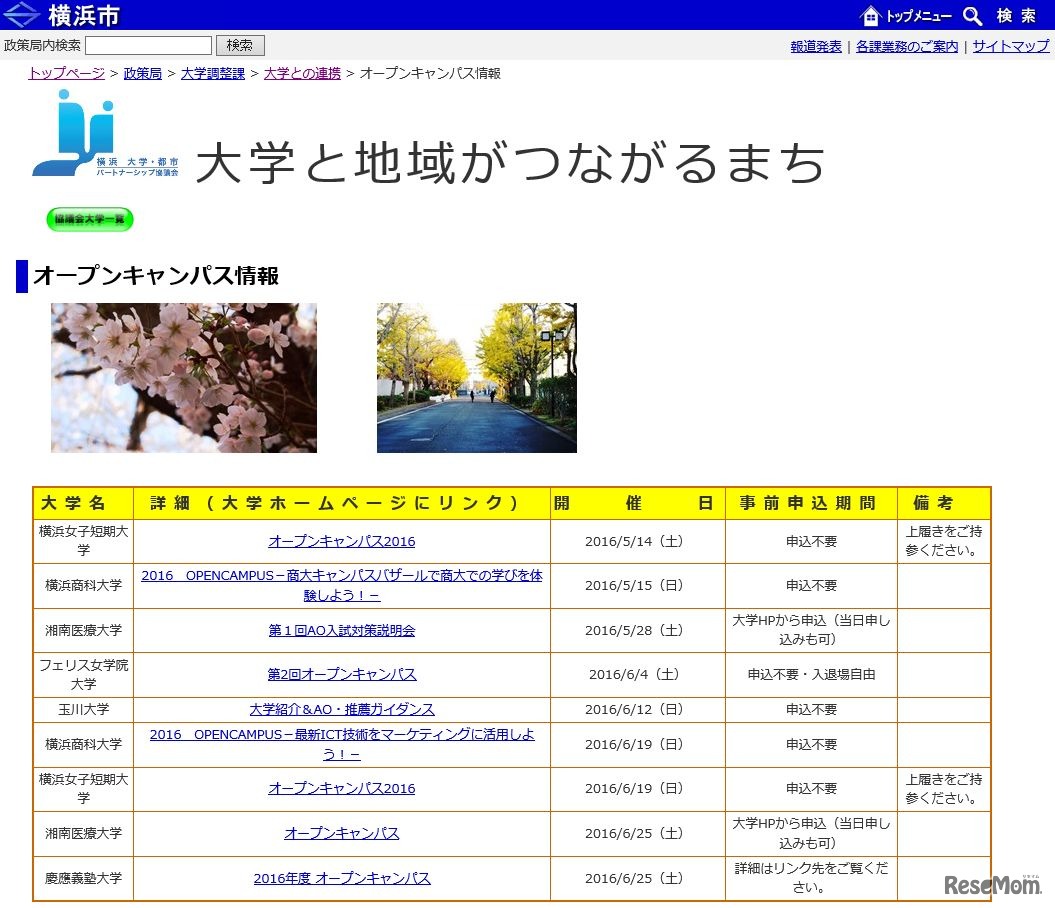
Task: Open 第1回AO入試対策説明会 link
Action: [343, 630]
